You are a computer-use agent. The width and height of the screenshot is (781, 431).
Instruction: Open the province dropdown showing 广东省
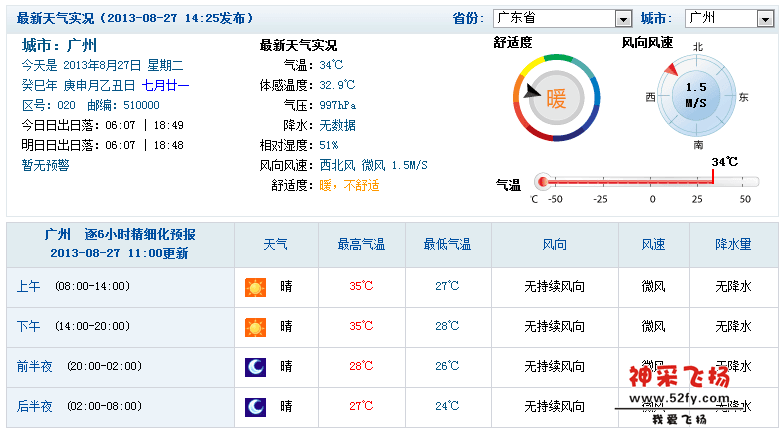coord(562,18)
